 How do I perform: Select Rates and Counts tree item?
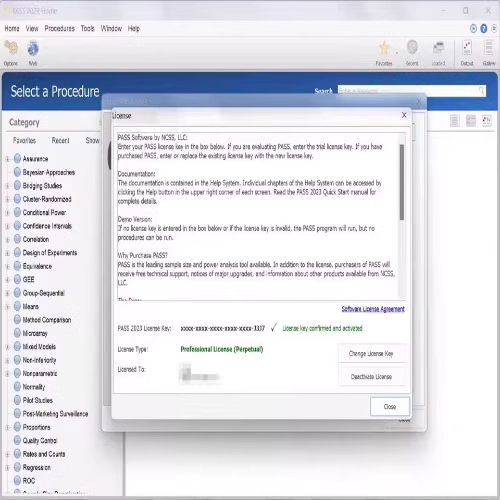point(44,454)
